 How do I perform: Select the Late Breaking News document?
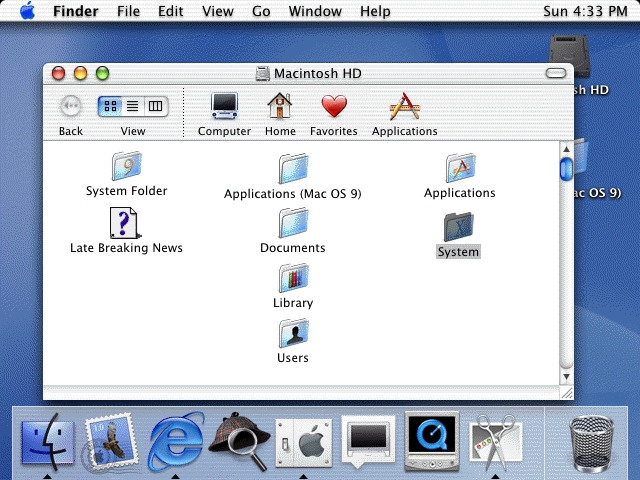point(125,223)
